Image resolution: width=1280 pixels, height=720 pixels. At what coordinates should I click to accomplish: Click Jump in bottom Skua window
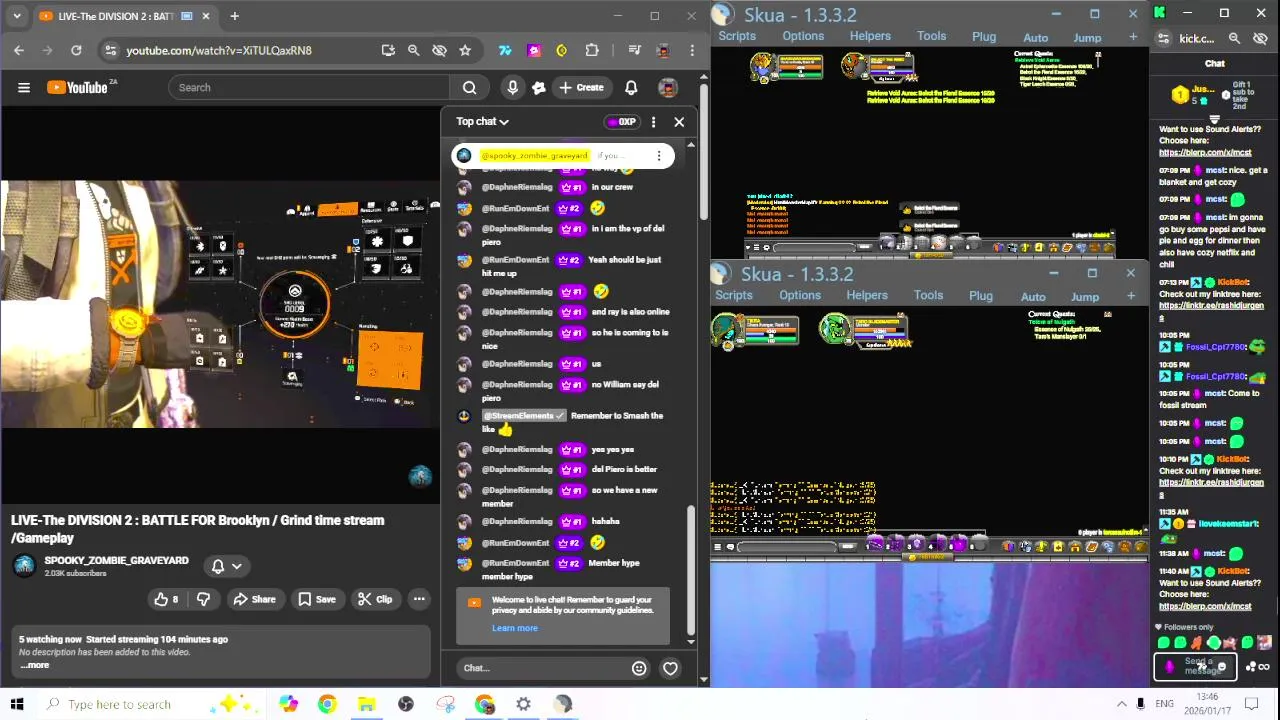(x=1085, y=297)
